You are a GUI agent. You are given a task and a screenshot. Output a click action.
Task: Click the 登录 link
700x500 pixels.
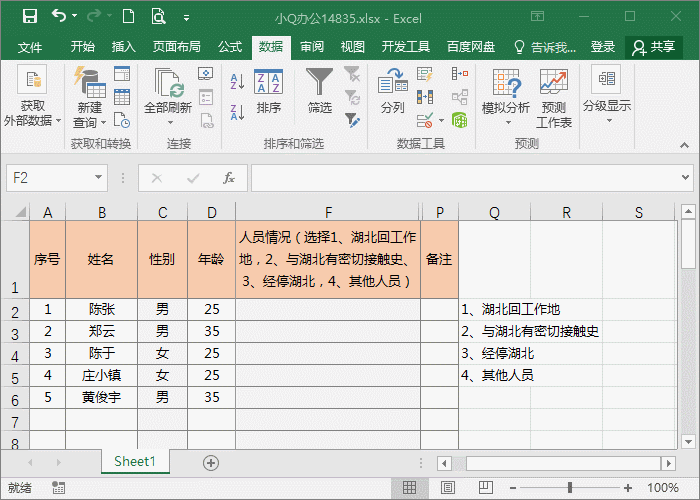pos(603,47)
